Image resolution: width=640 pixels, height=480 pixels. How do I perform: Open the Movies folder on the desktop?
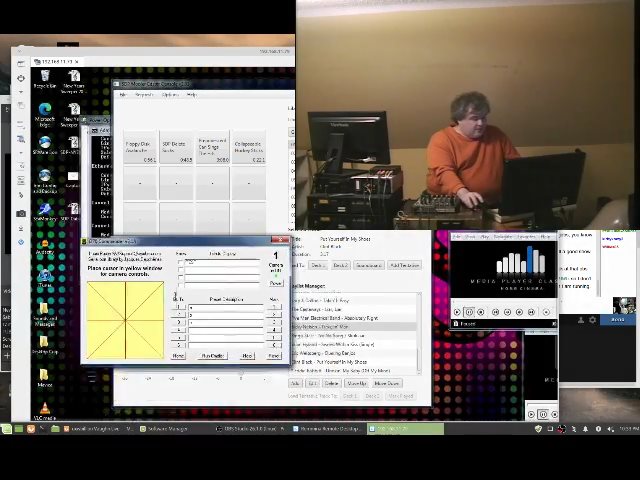pyautogui.click(x=45, y=378)
